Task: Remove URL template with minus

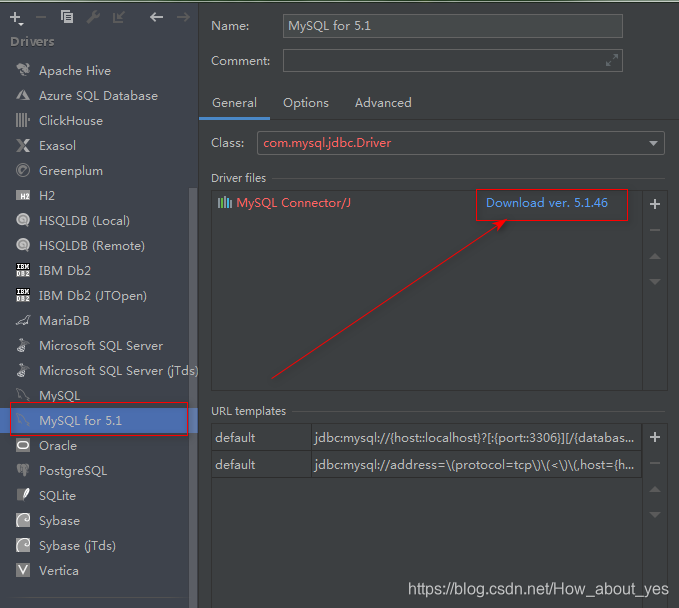Action: pos(655,463)
